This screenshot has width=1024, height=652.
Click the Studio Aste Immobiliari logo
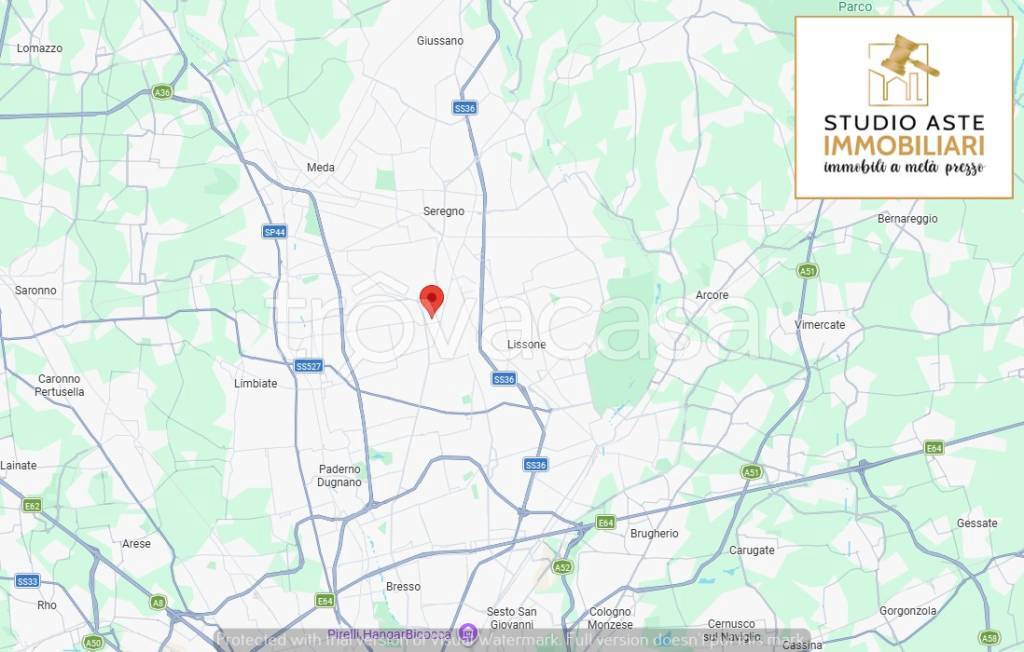coord(904,108)
